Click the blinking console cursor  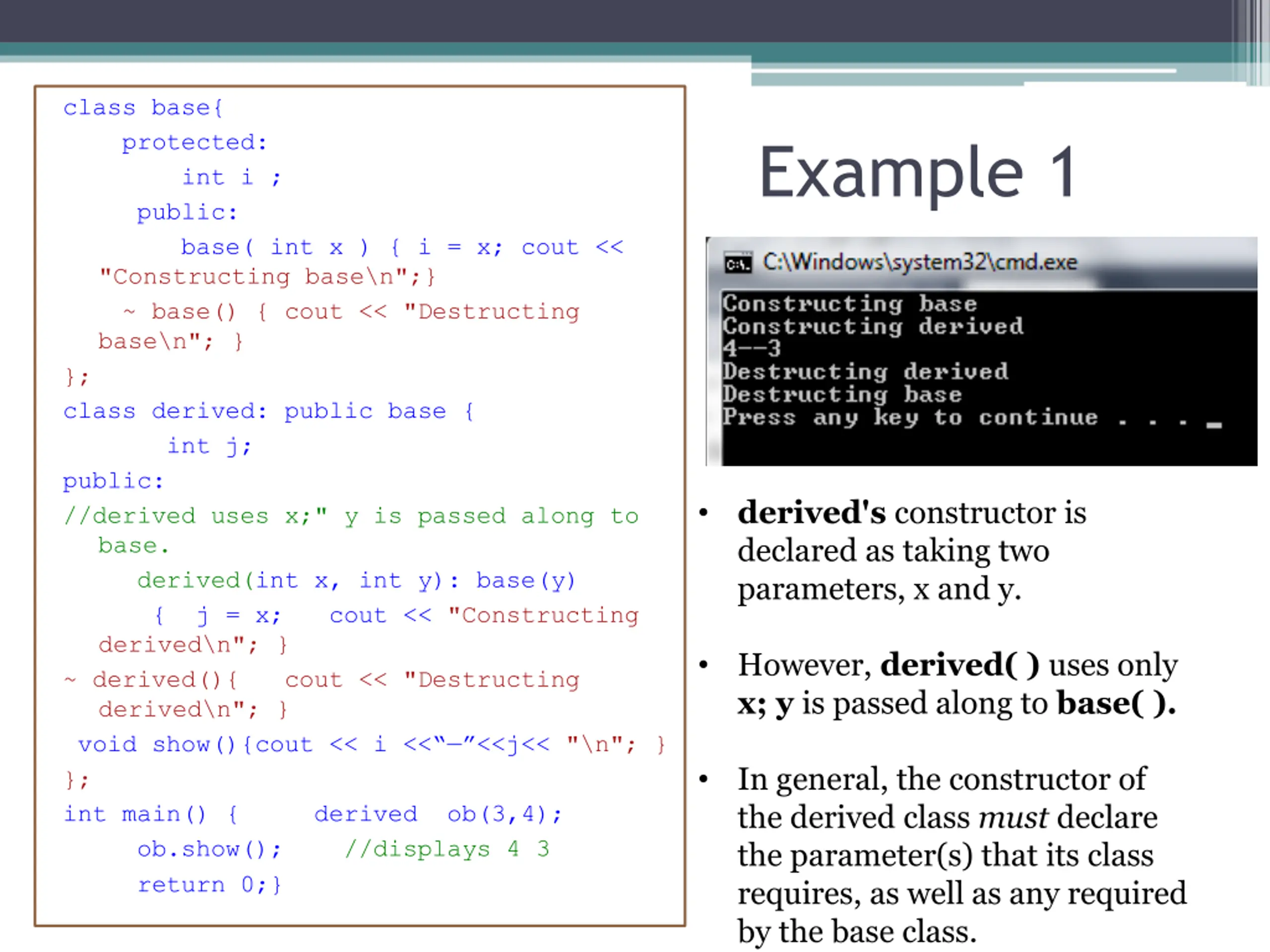tap(1214, 424)
